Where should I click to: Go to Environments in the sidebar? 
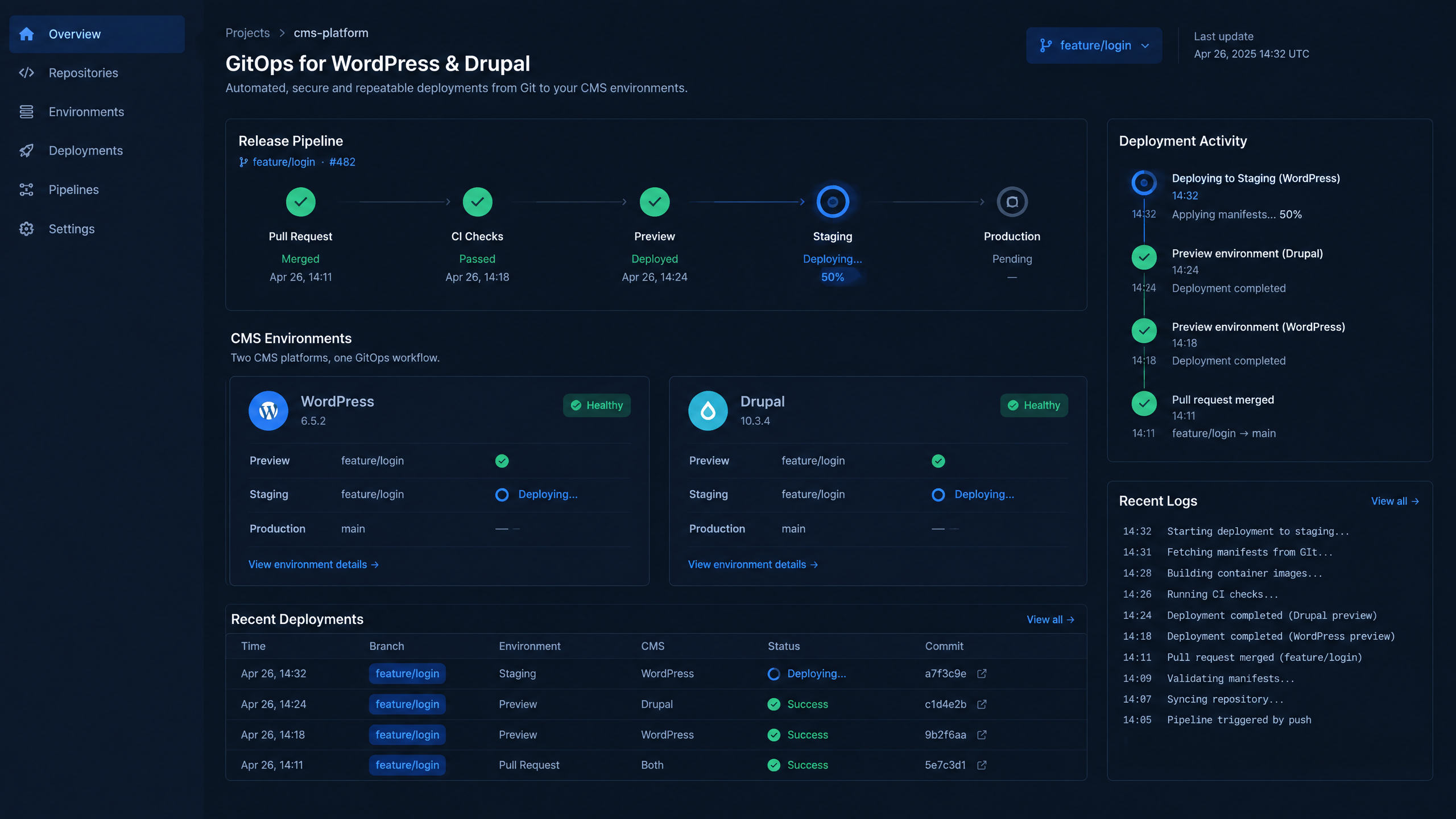(x=86, y=111)
